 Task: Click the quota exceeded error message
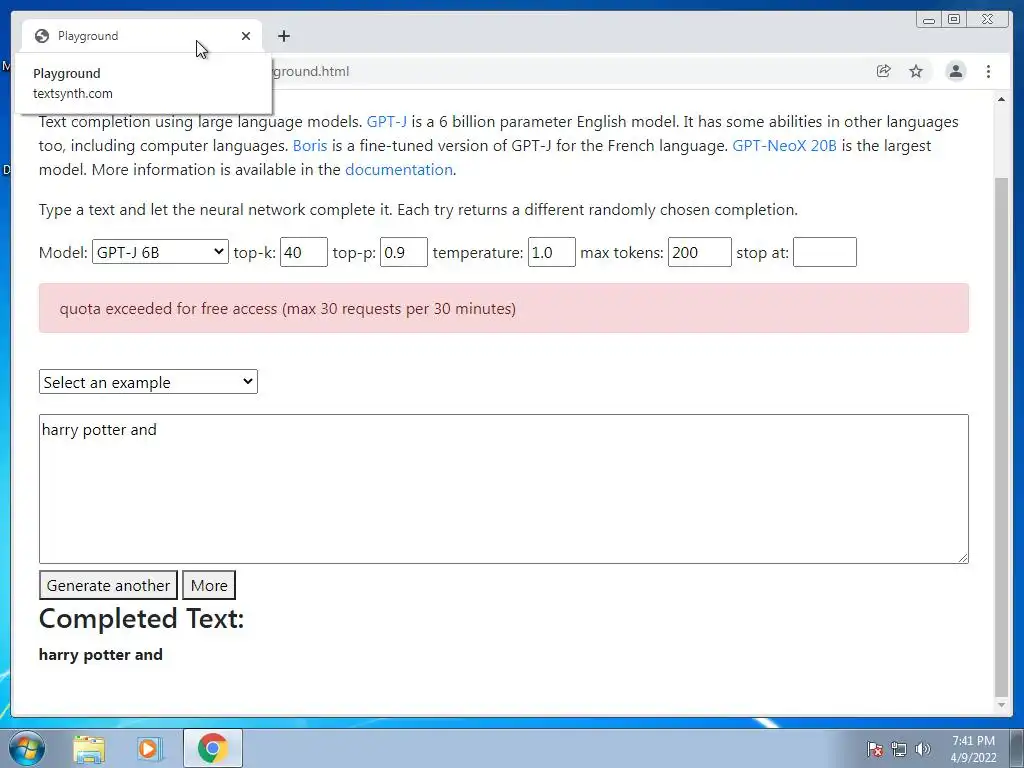(x=504, y=308)
